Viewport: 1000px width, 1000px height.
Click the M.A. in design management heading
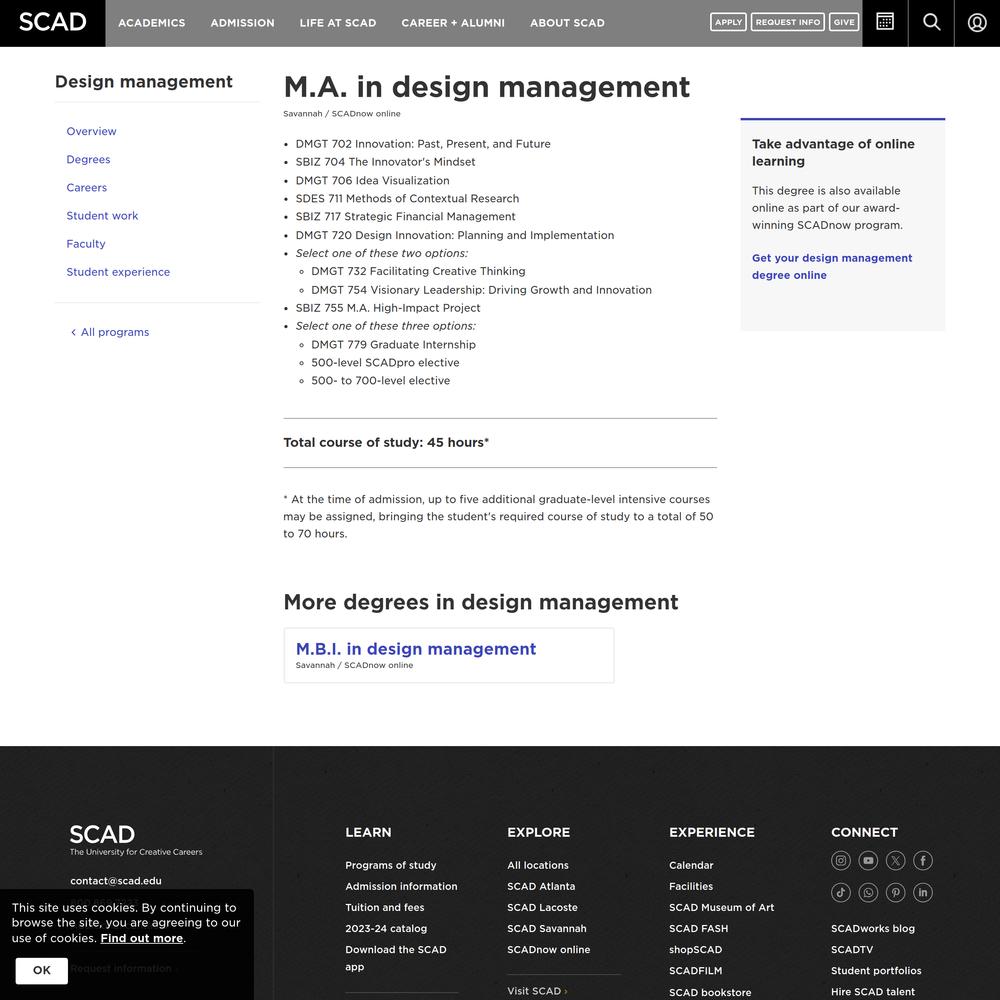487,87
